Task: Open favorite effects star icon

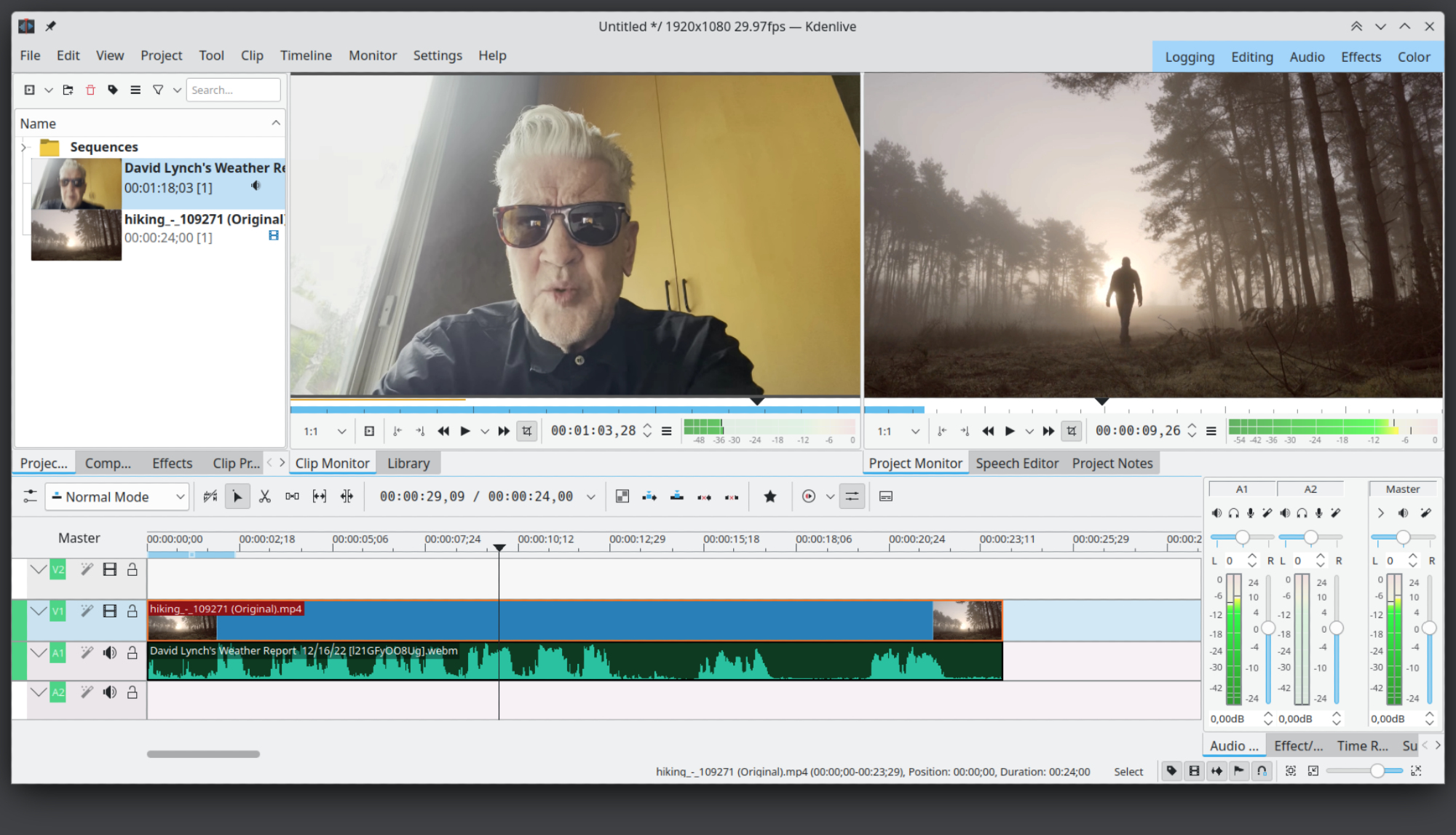Action: point(769,496)
